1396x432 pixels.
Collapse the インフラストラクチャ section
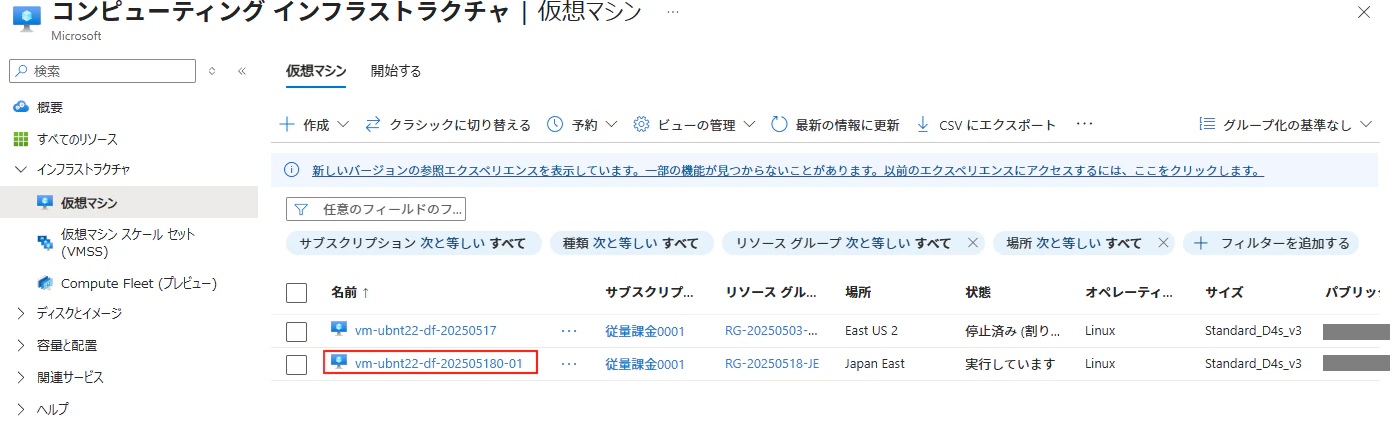pyautogui.click(x=21, y=170)
